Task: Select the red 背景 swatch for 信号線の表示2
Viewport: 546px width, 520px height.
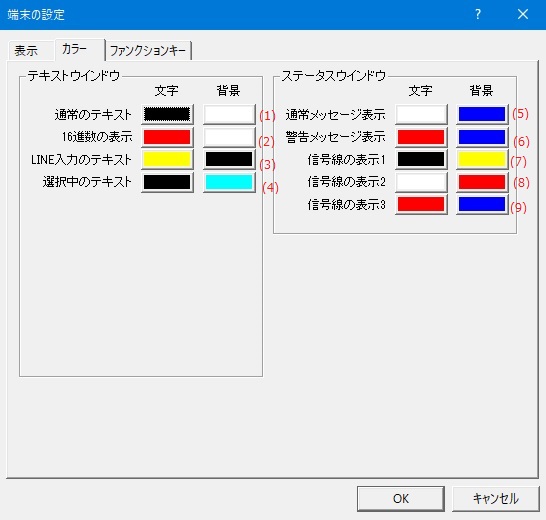Action: [x=482, y=182]
